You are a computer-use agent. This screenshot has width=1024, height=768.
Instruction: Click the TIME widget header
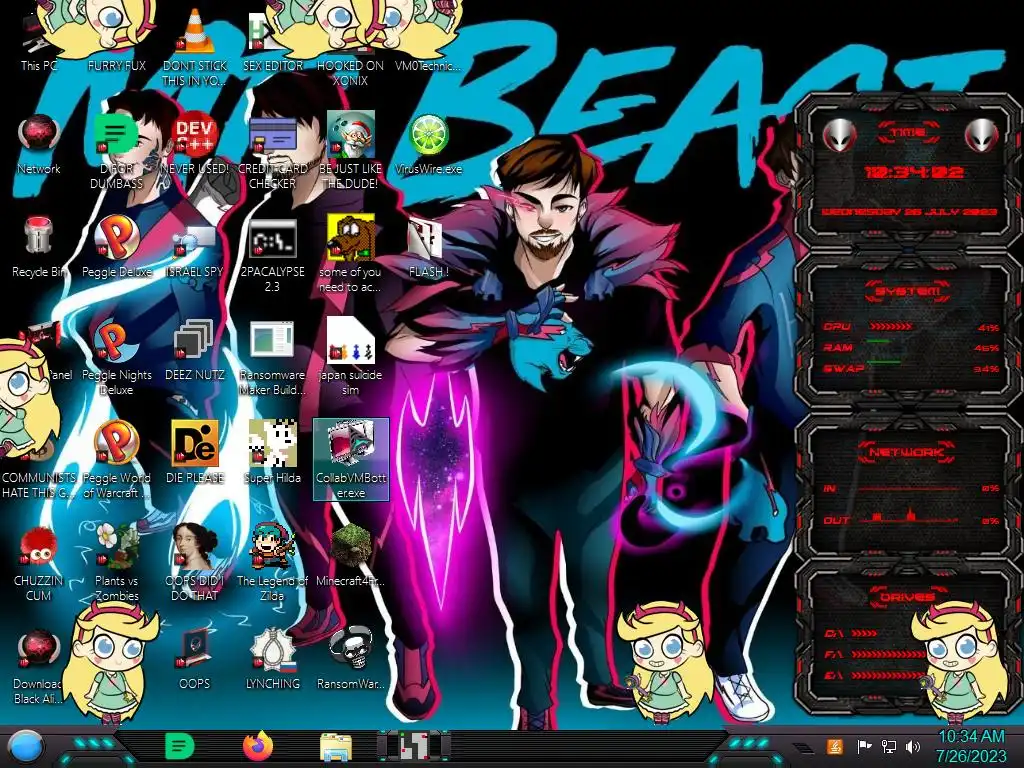coord(909,133)
